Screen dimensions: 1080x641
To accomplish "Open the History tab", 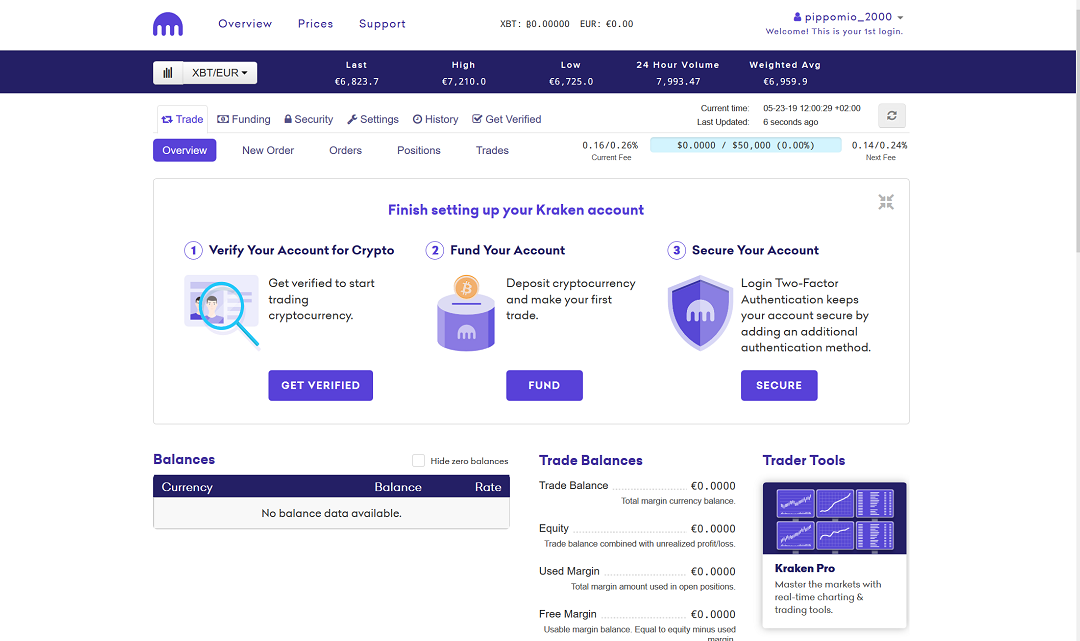I will pos(435,119).
